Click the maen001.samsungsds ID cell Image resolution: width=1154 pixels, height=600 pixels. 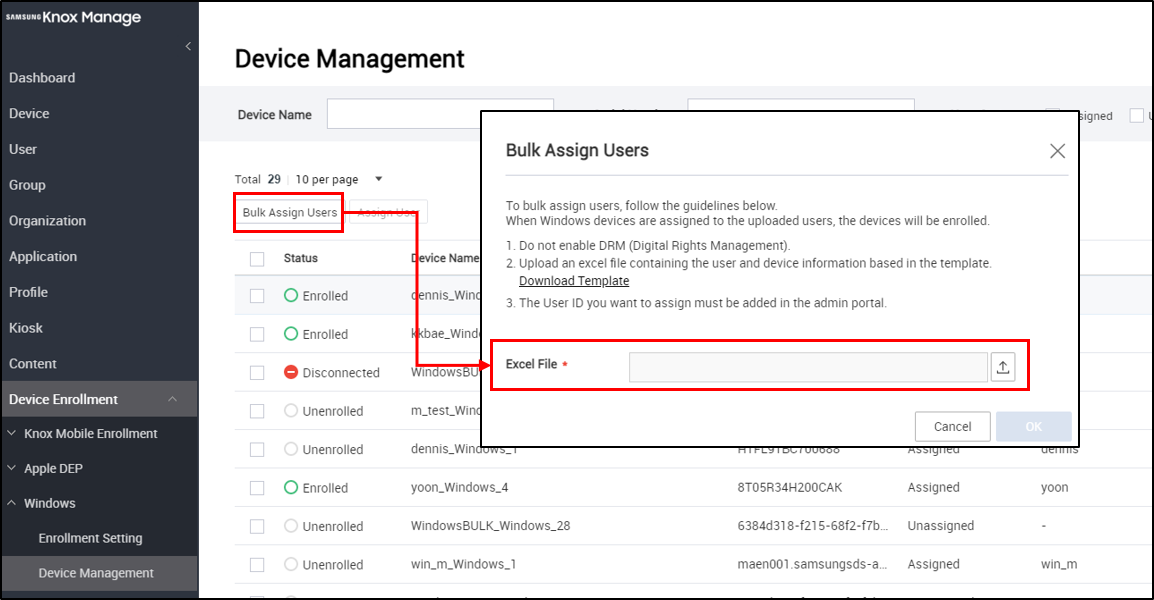point(813,564)
